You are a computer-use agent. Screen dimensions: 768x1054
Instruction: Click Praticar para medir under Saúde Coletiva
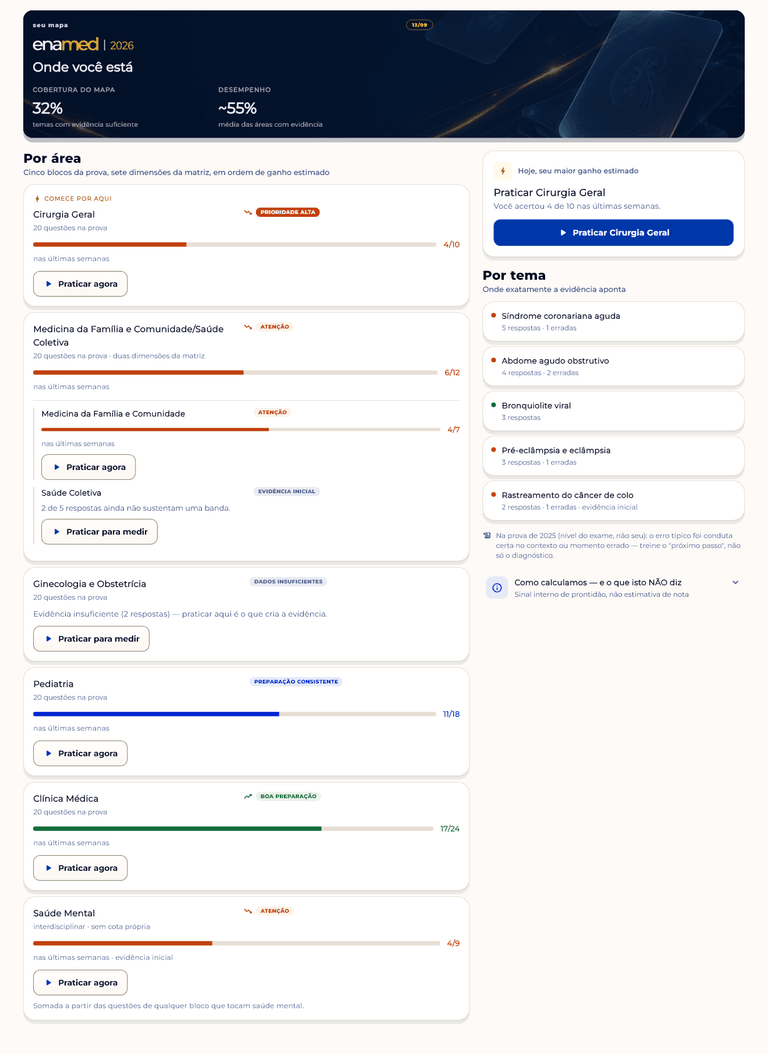point(99,532)
